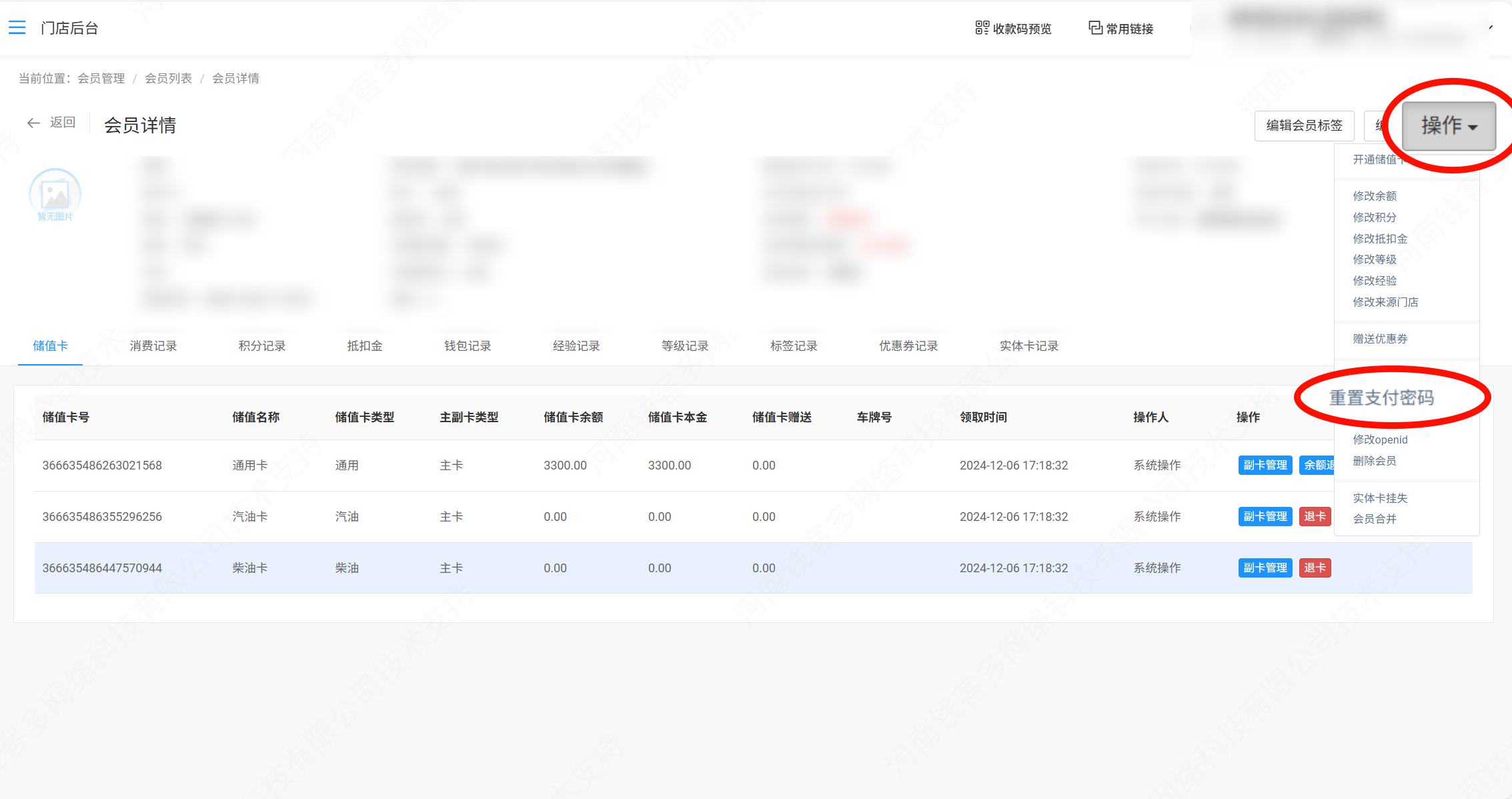This screenshot has width=1512, height=799.
Task: Select 修改积分 menu entry
Action: point(1375,217)
